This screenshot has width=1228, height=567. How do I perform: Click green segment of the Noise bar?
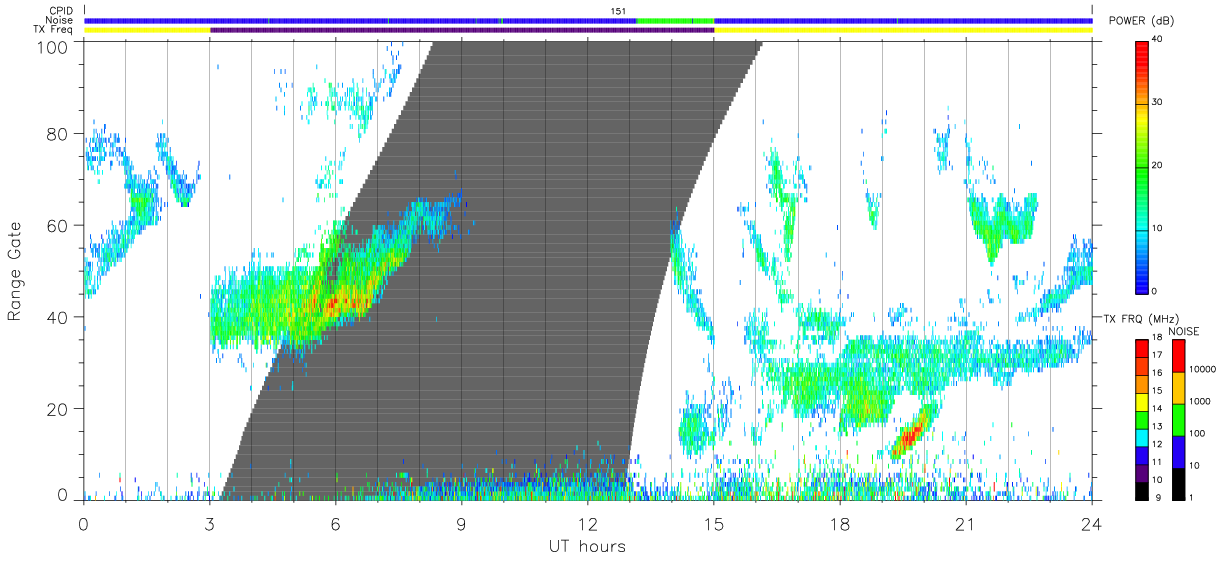tap(675, 20)
